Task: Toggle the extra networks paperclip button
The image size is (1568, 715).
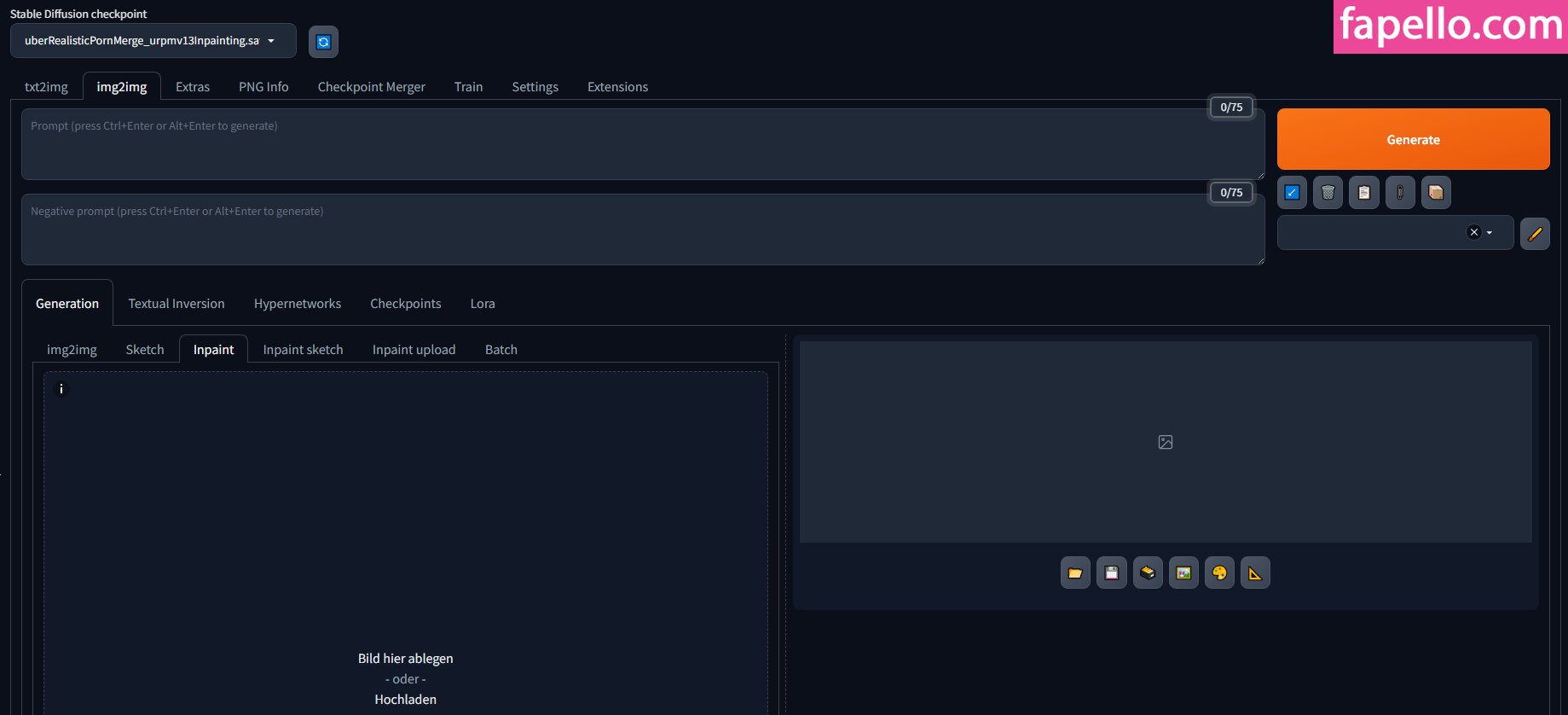Action: click(1399, 193)
